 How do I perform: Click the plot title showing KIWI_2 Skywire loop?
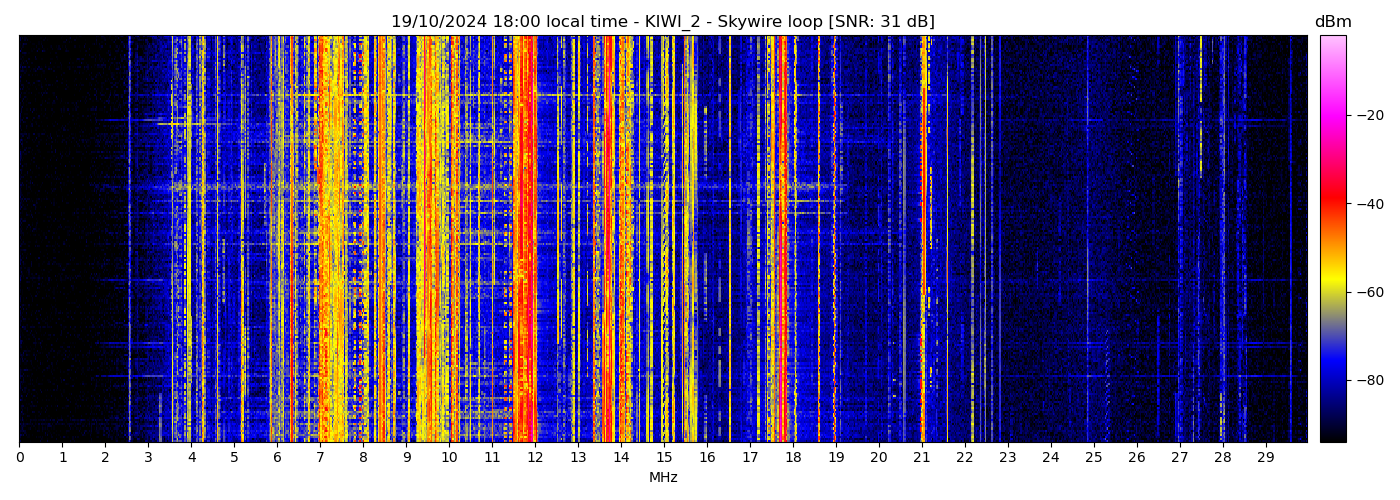(662, 22)
